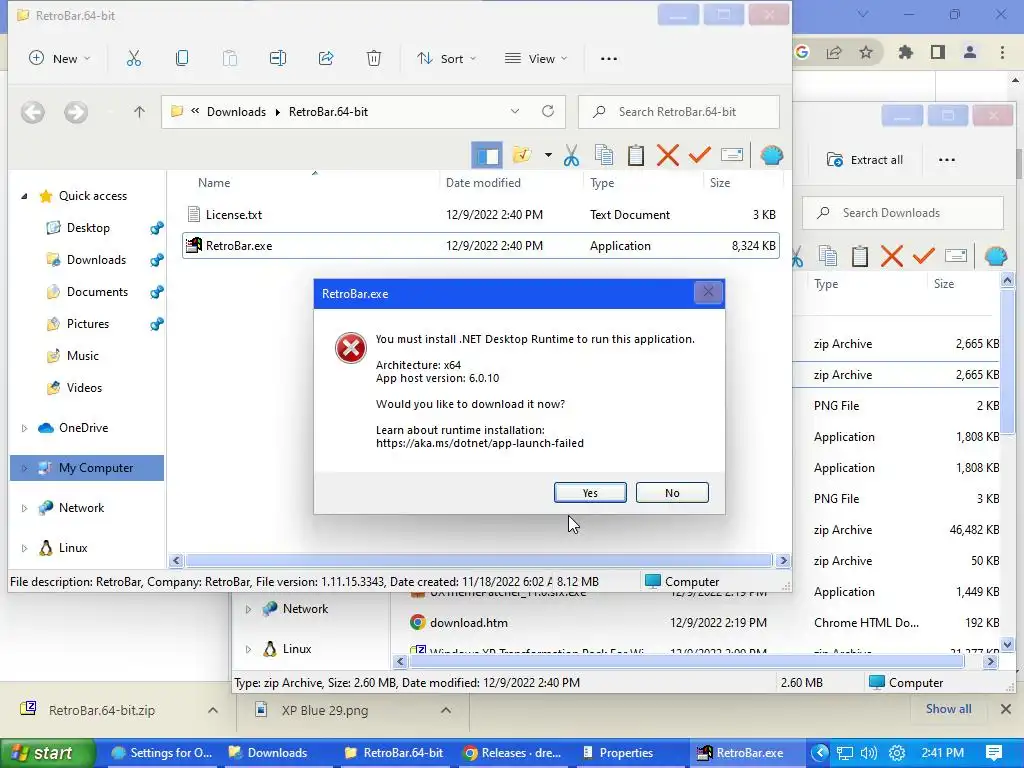Screen dimensions: 1024x768
Task: Click the blue shell settings icon in front window
Action: [771, 155]
